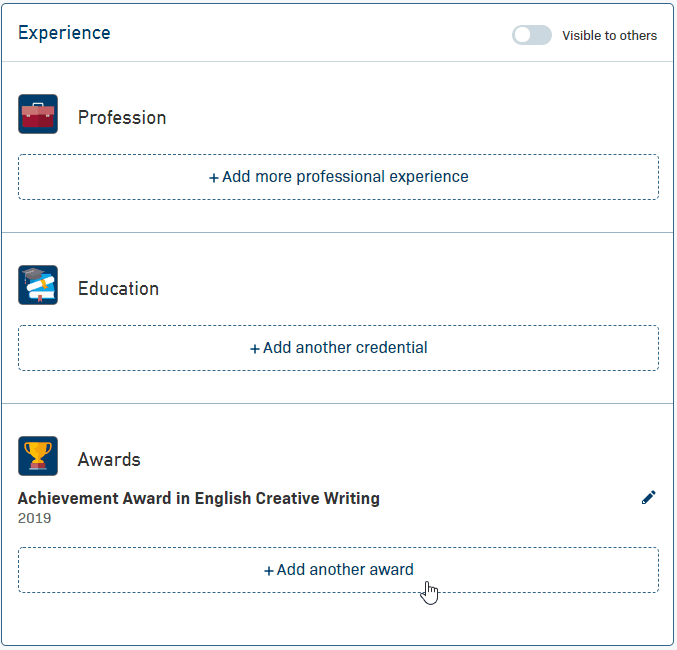Click the 2019 award year text
Image resolution: width=677 pixels, height=650 pixels.
pyautogui.click(x=34, y=518)
